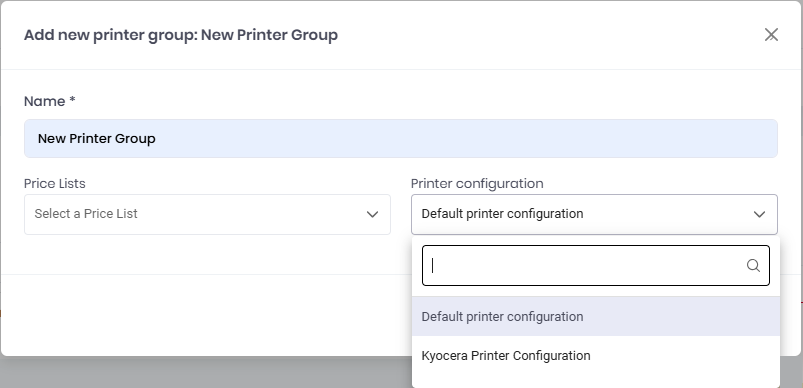Screen dimensions: 803x388
Task: Click the dialog title text
Action: click(x=181, y=35)
